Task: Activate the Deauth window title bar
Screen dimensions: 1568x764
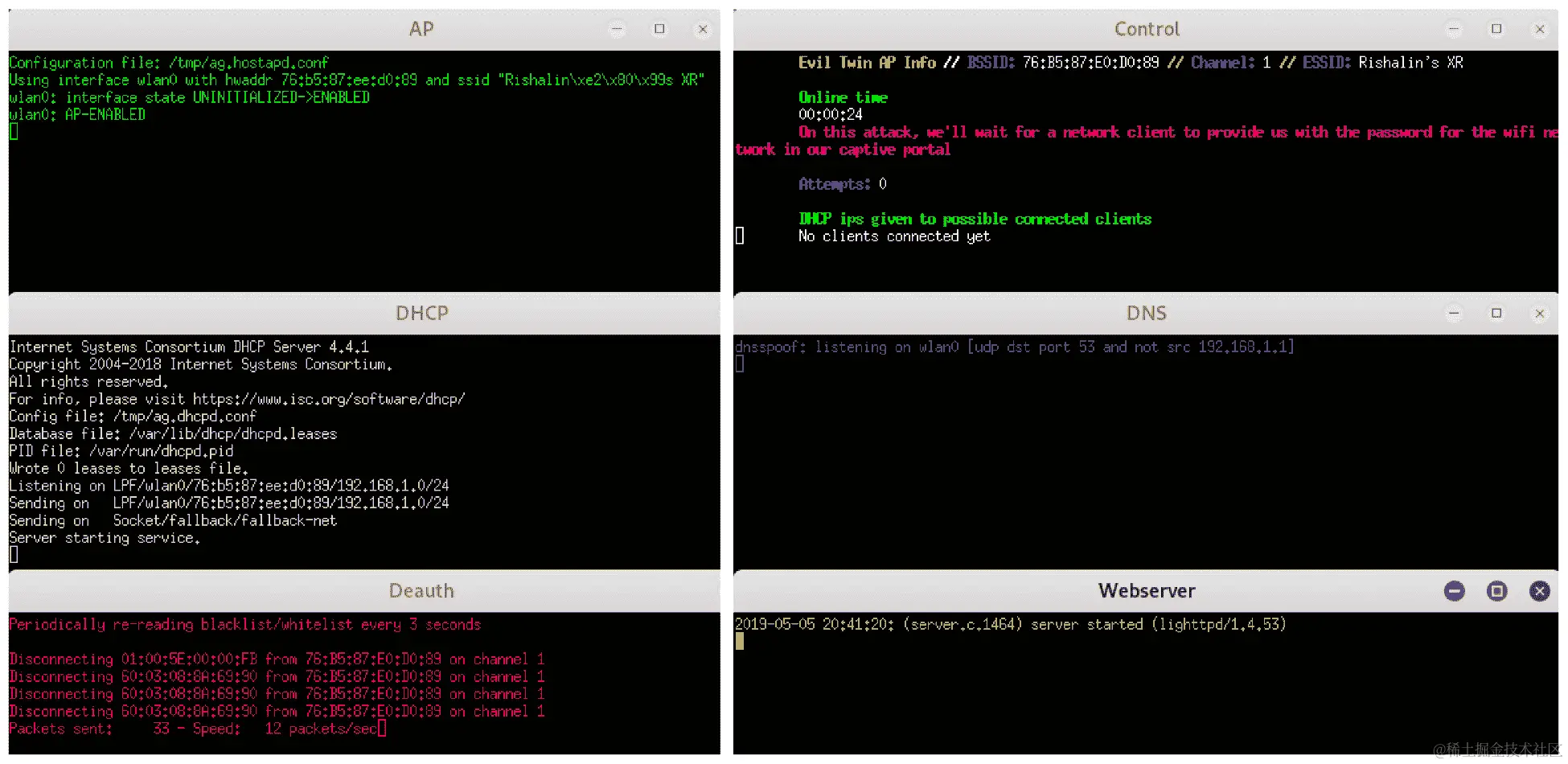Action: coord(364,591)
